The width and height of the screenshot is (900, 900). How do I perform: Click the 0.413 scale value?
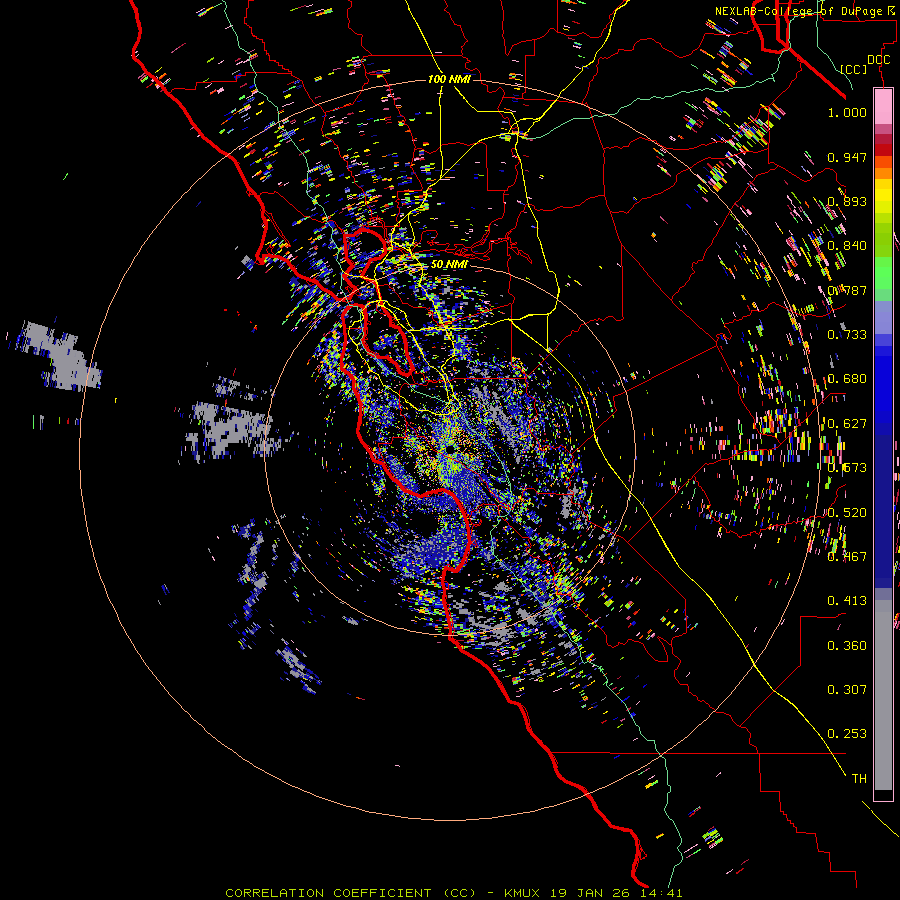point(847,601)
